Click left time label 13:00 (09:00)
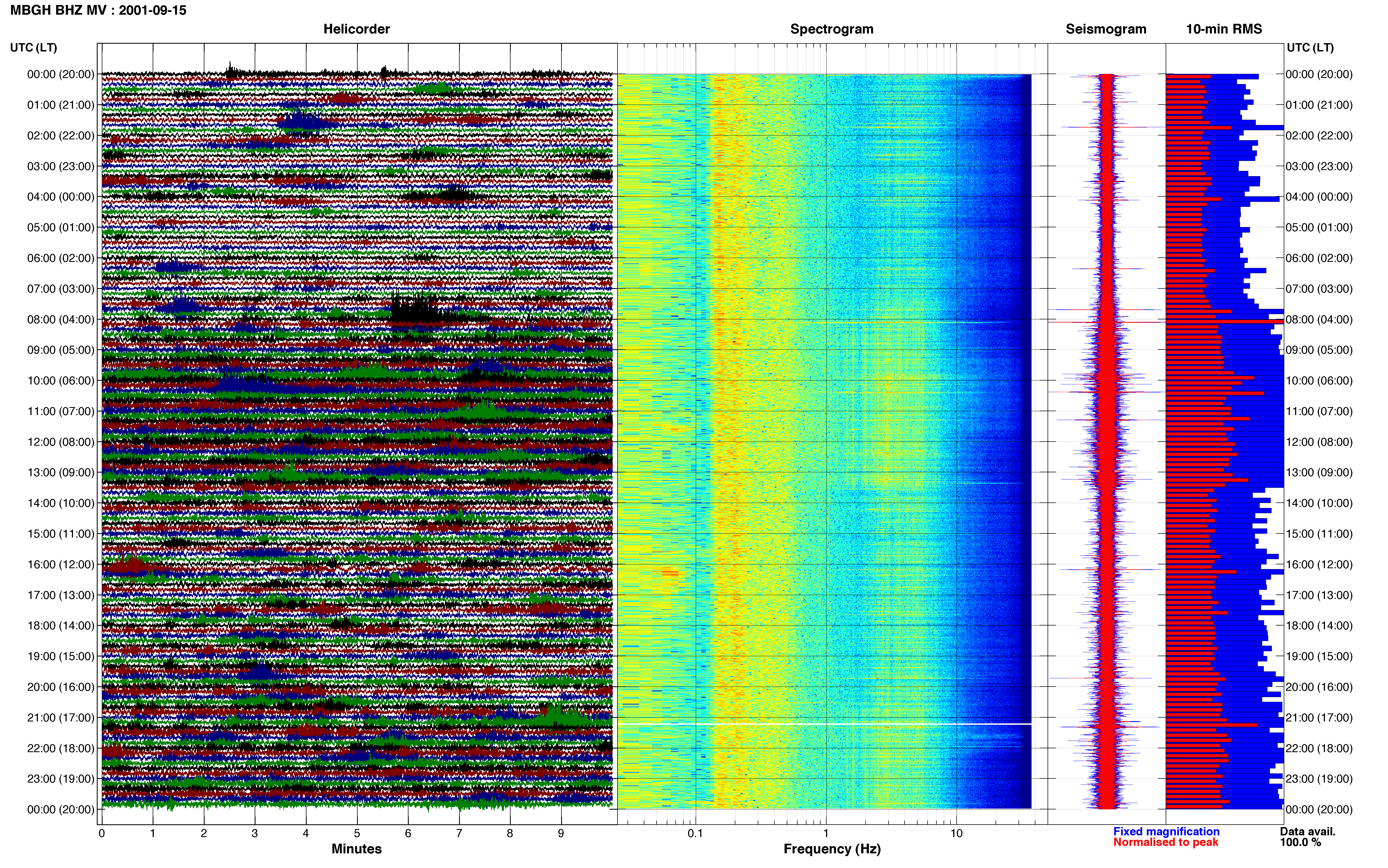Screen dimensions: 1388x868 click(x=61, y=473)
